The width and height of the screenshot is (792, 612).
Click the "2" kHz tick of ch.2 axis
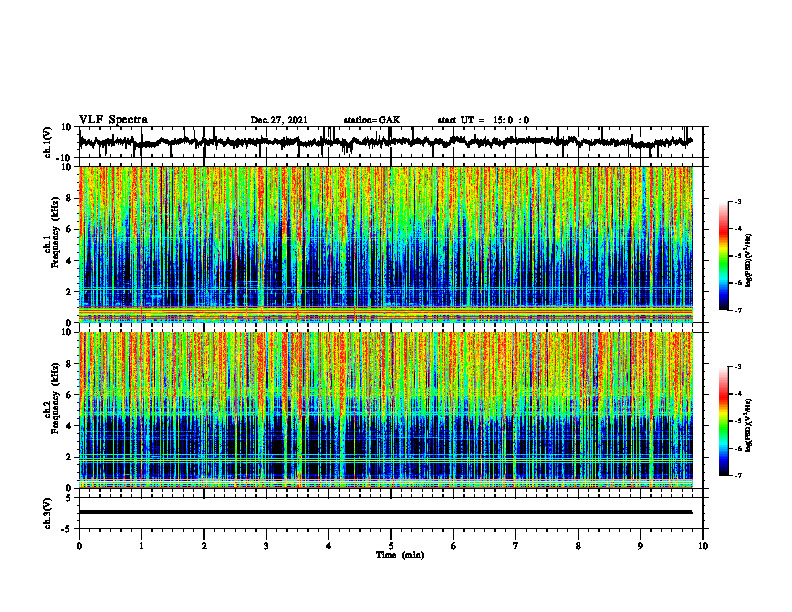tap(70, 457)
